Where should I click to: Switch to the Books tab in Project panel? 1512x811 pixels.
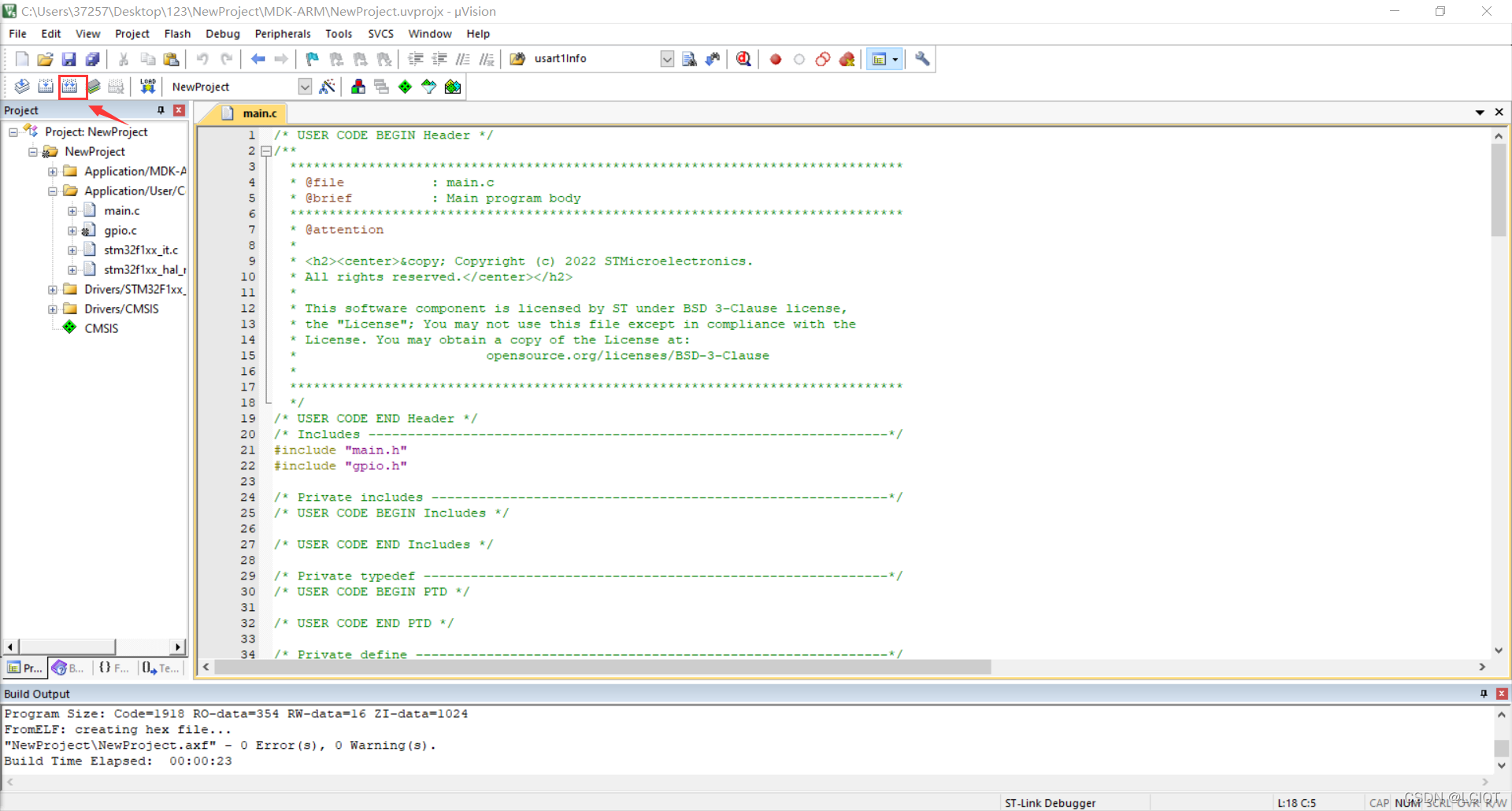pyautogui.click(x=68, y=668)
